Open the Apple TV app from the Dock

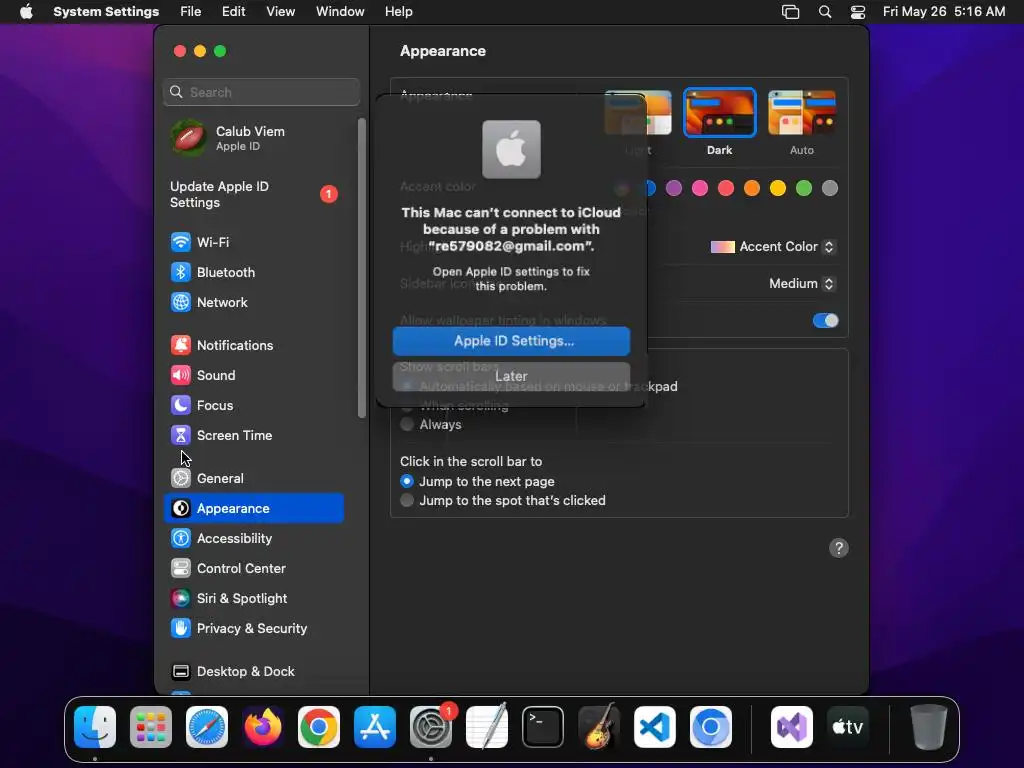(848, 727)
